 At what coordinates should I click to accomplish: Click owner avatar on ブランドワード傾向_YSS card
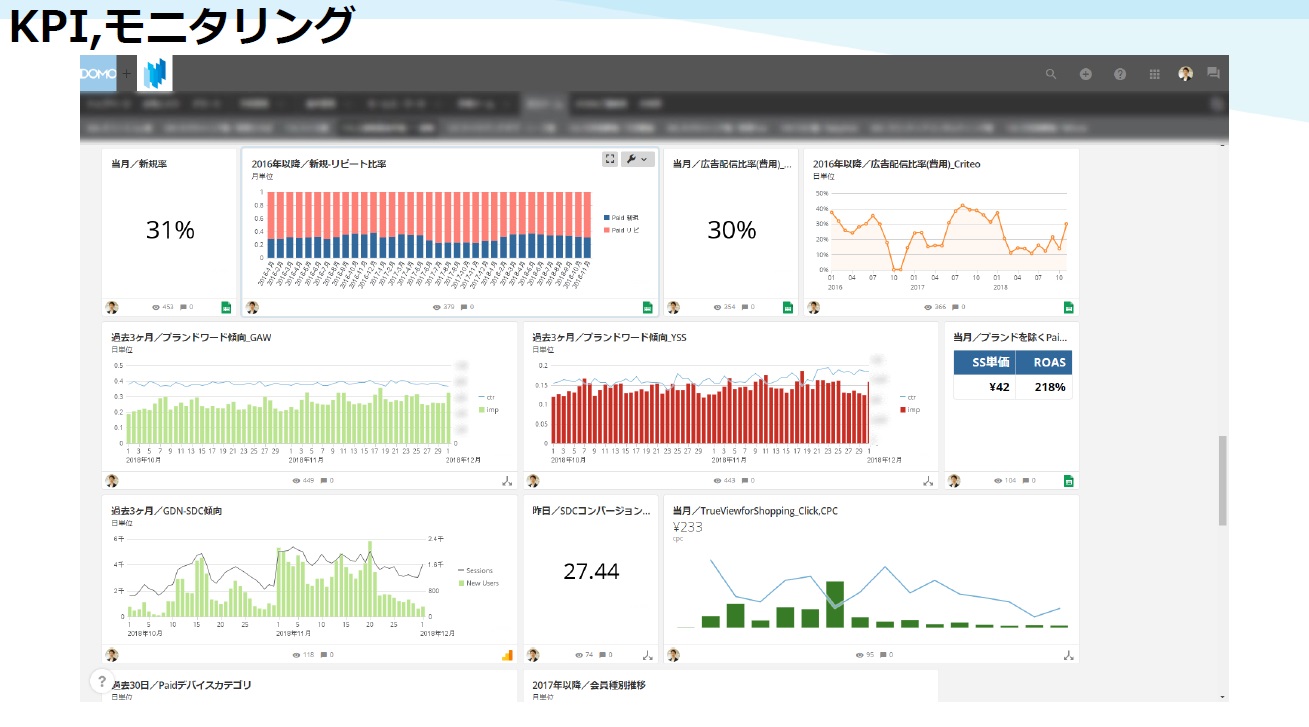[533, 481]
